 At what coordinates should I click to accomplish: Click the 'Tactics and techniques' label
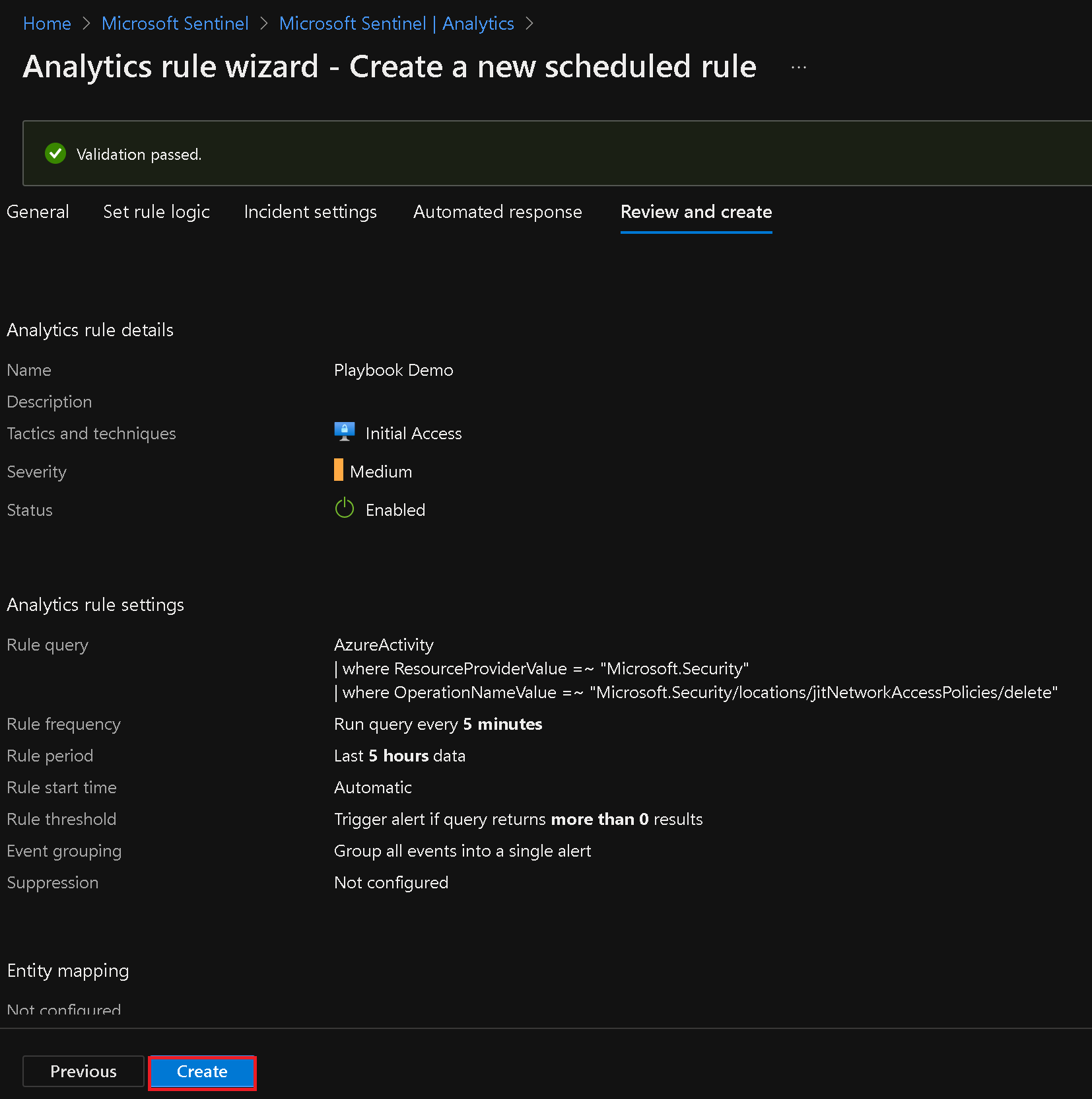(x=91, y=433)
